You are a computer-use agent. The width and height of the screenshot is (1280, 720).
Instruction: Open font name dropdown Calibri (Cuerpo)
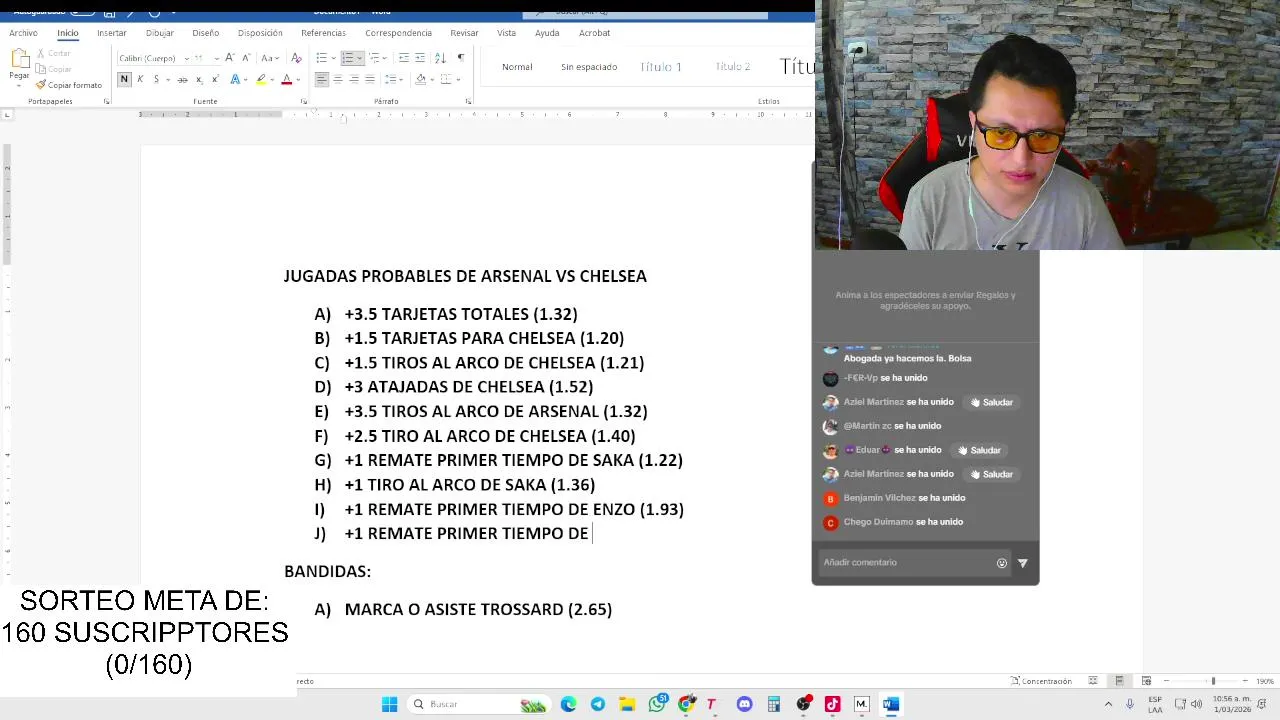tap(186, 58)
